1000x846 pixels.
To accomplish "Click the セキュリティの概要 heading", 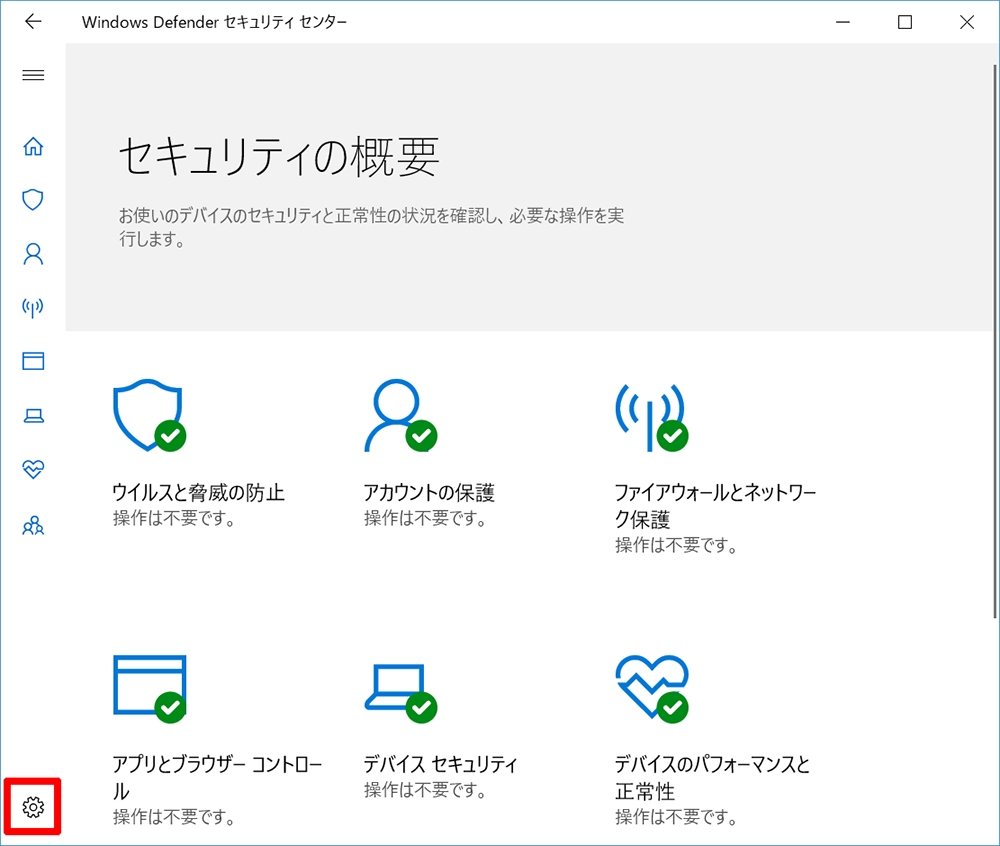I will (279, 157).
